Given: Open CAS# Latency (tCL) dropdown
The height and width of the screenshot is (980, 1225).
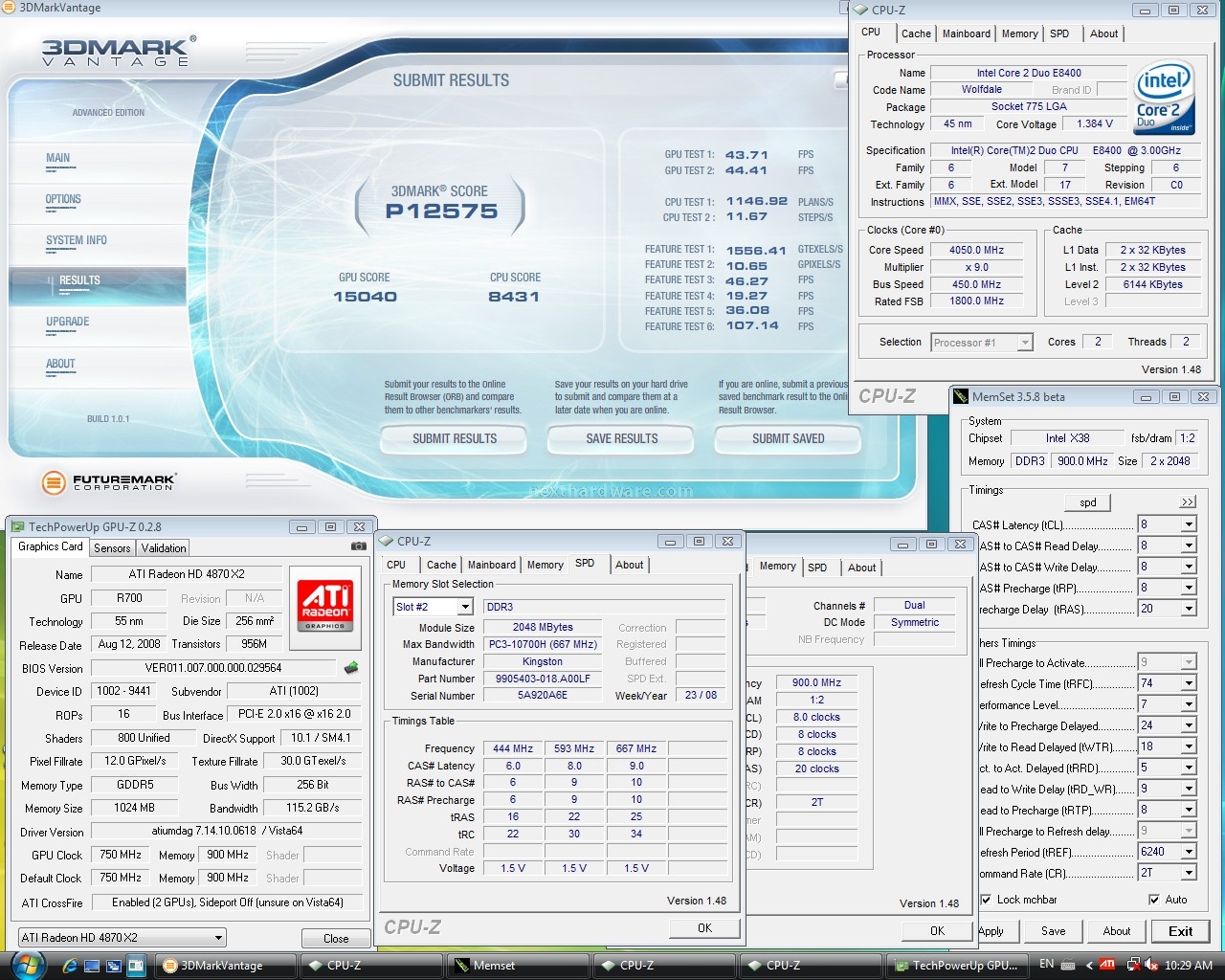Looking at the screenshot, I should click(x=1188, y=524).
